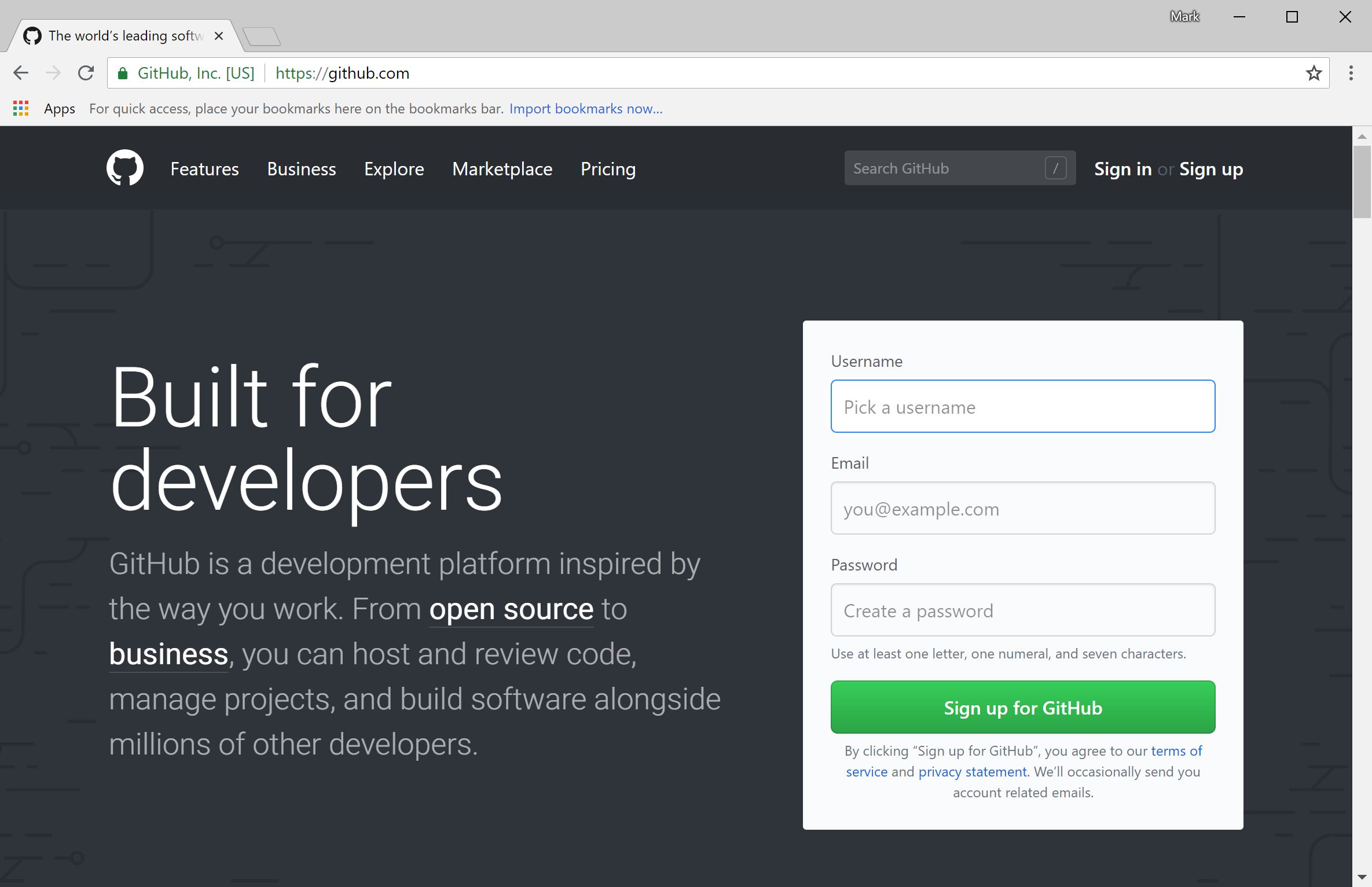Click the Sign up for GitHub button
Image resolution: width=1372 pixels, height=887 pixels.
coord(1022,707)
